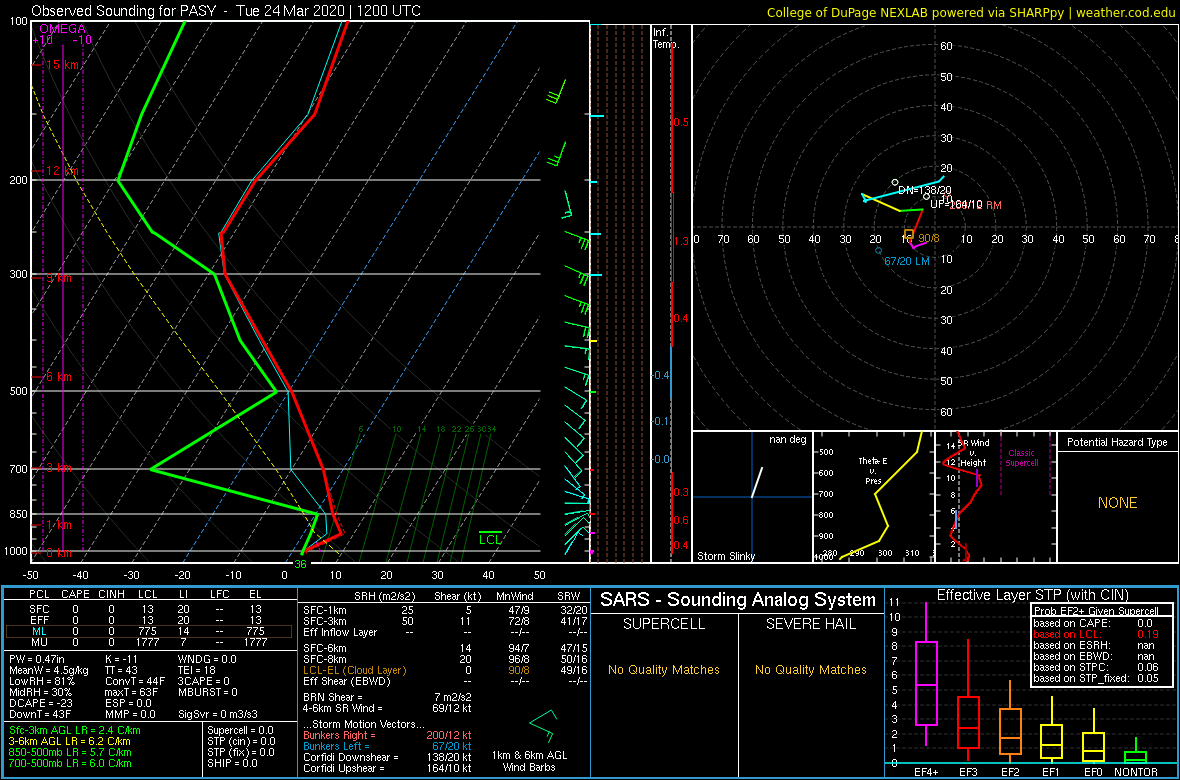Click the CINH column header

click(x=113, y=595)
